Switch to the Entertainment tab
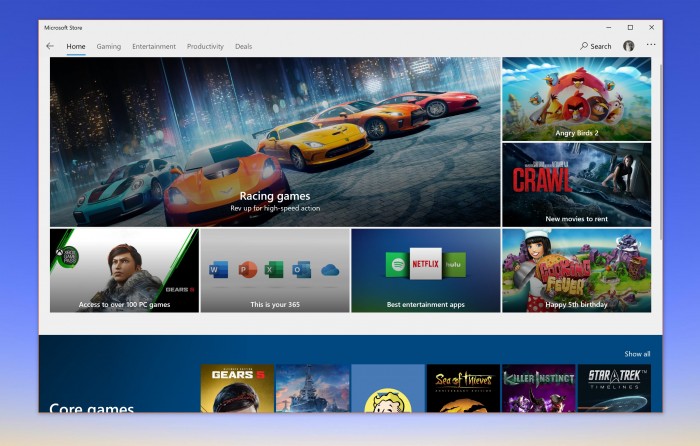This screenshot has height=446, width=700. [154, 46]
